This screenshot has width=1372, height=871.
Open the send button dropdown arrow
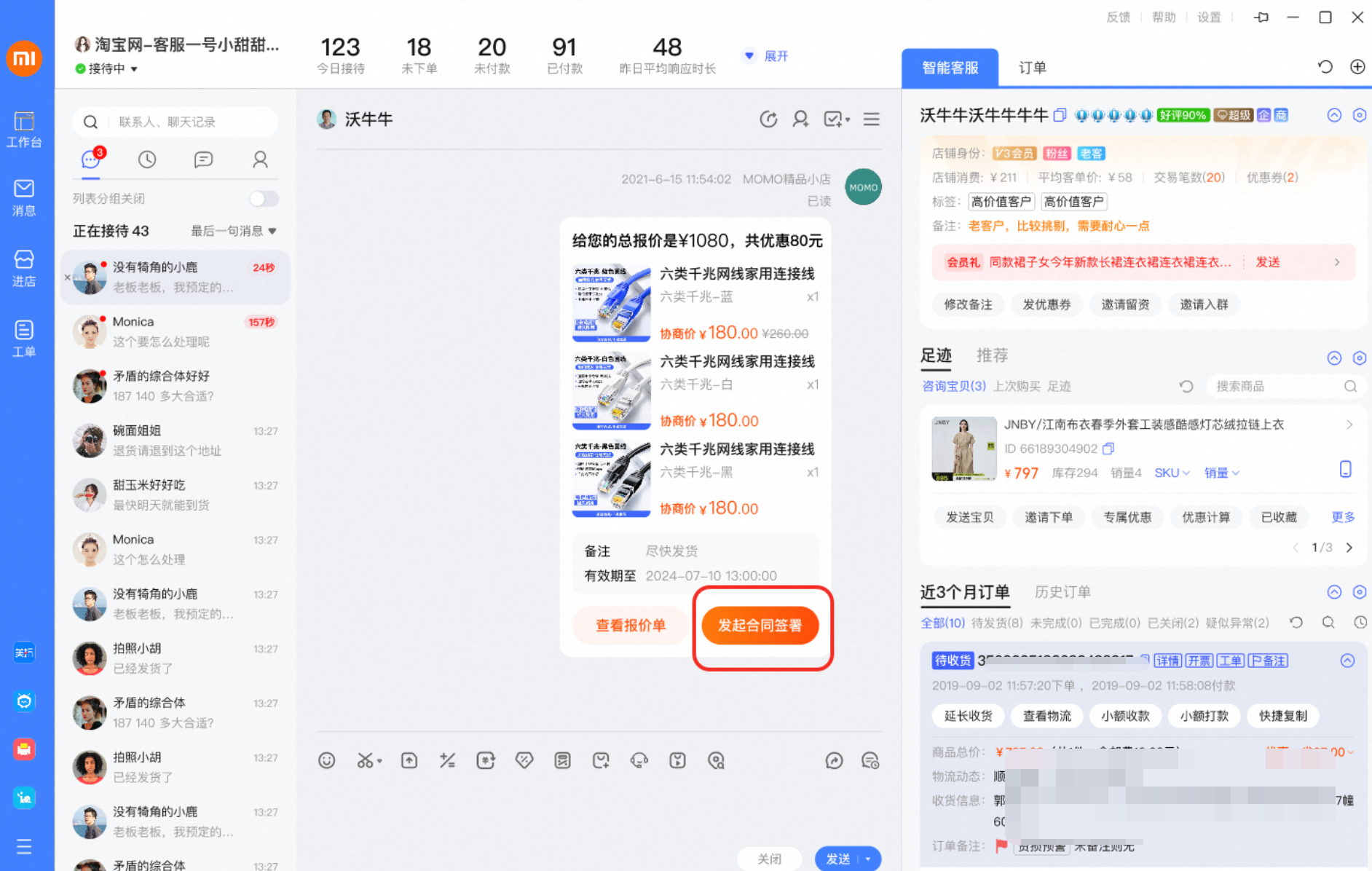(x=868, y=859)
